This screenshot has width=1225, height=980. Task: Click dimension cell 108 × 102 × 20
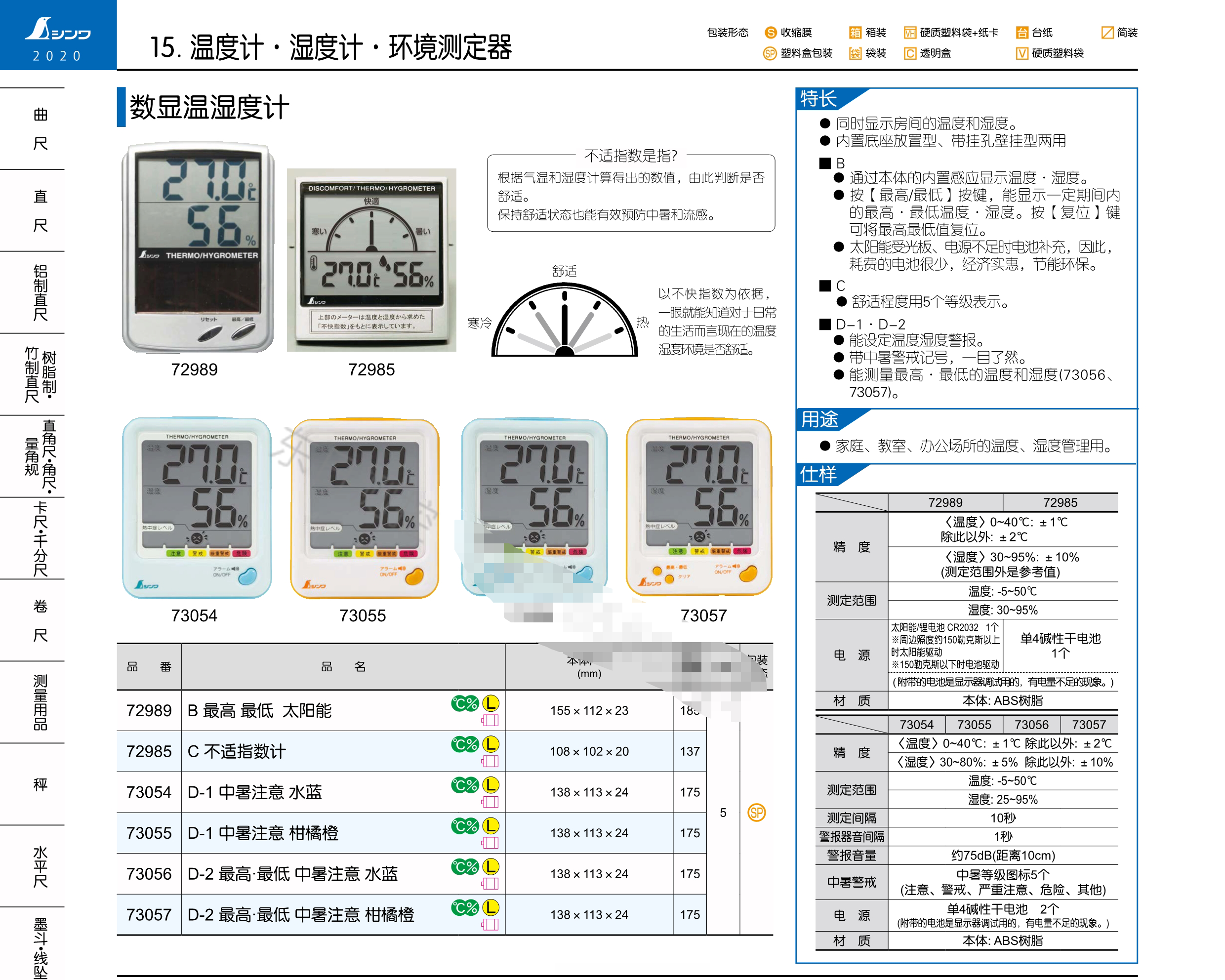[589, 751]
